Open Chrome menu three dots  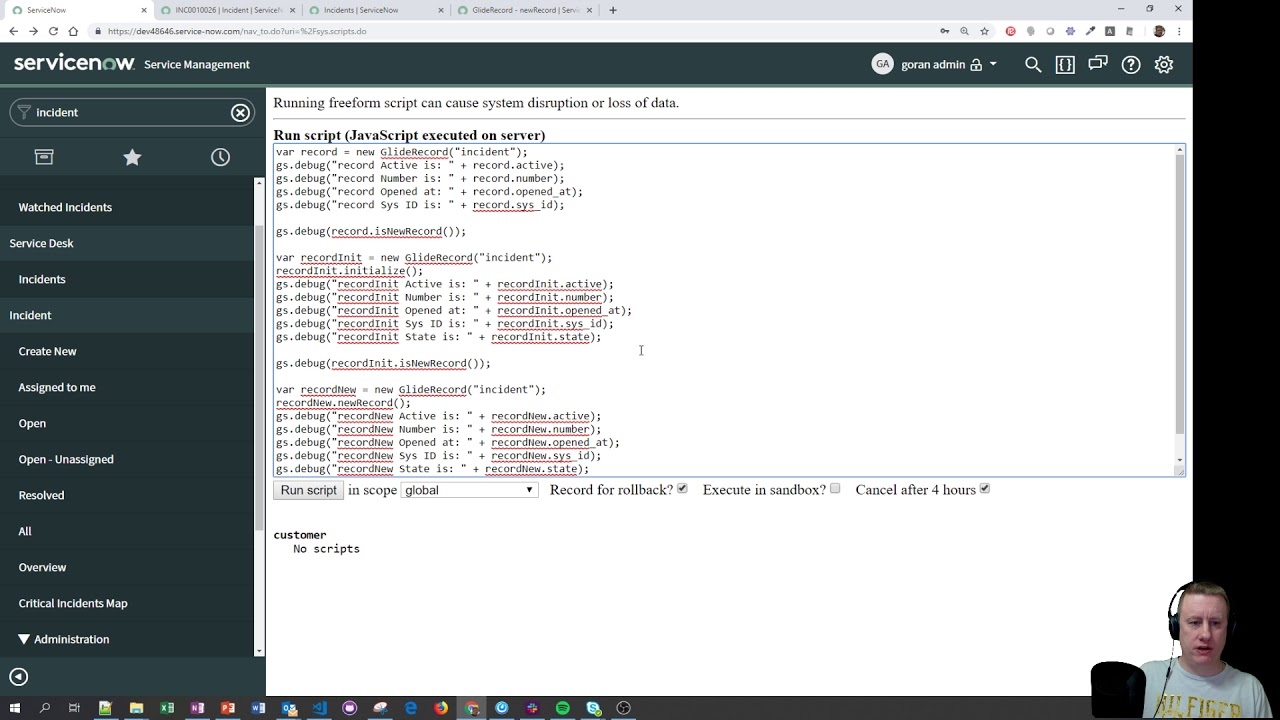1180,31
